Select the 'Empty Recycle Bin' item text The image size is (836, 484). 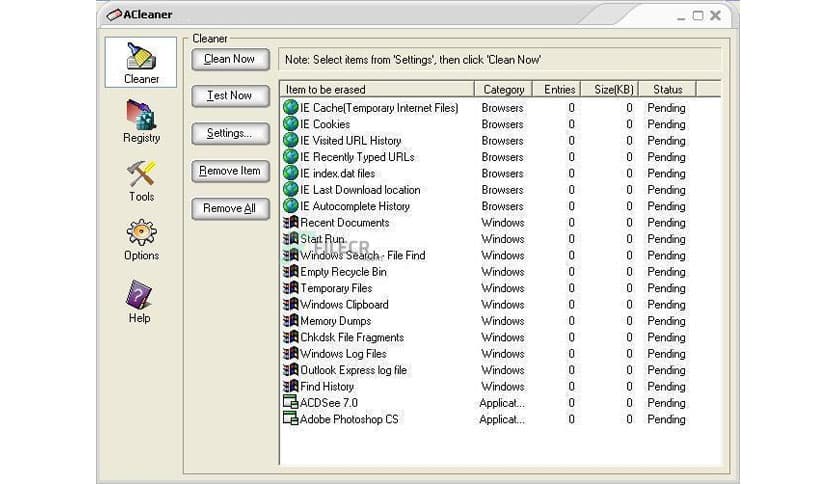pos(343,272)
